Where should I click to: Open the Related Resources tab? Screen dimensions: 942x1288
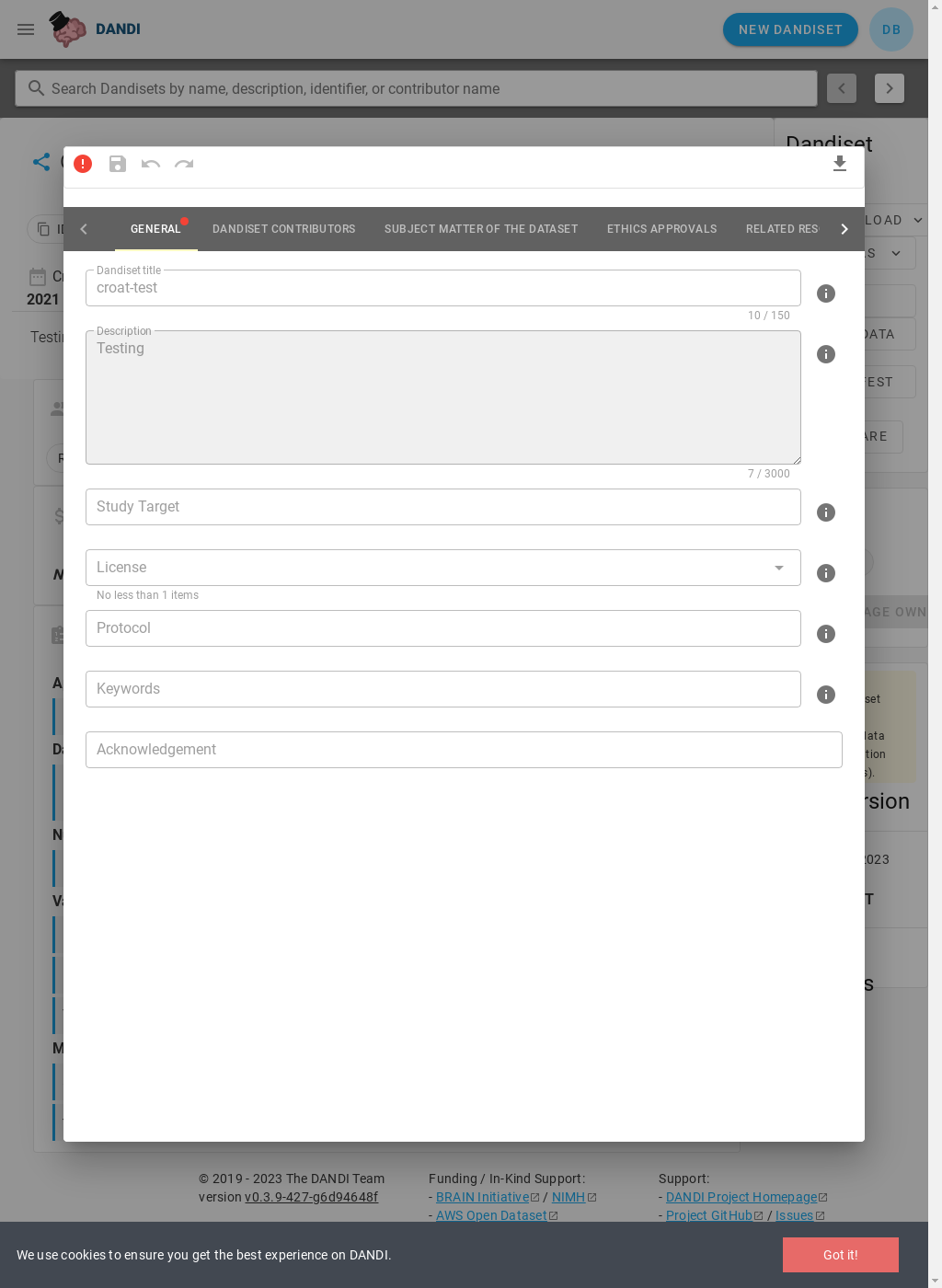(x=782, y=229)
